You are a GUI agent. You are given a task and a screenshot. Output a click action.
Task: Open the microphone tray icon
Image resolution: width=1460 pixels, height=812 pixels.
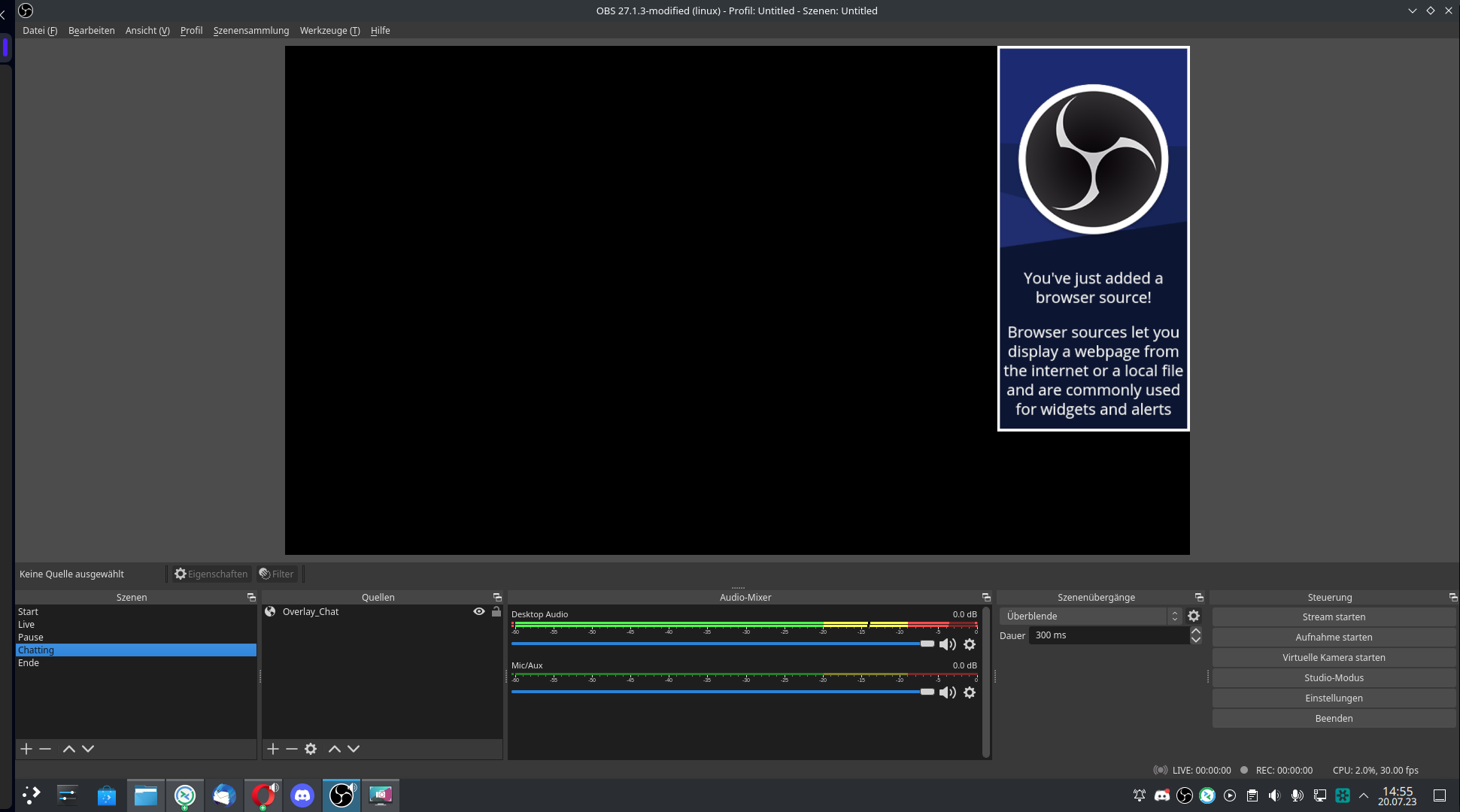1297,795
